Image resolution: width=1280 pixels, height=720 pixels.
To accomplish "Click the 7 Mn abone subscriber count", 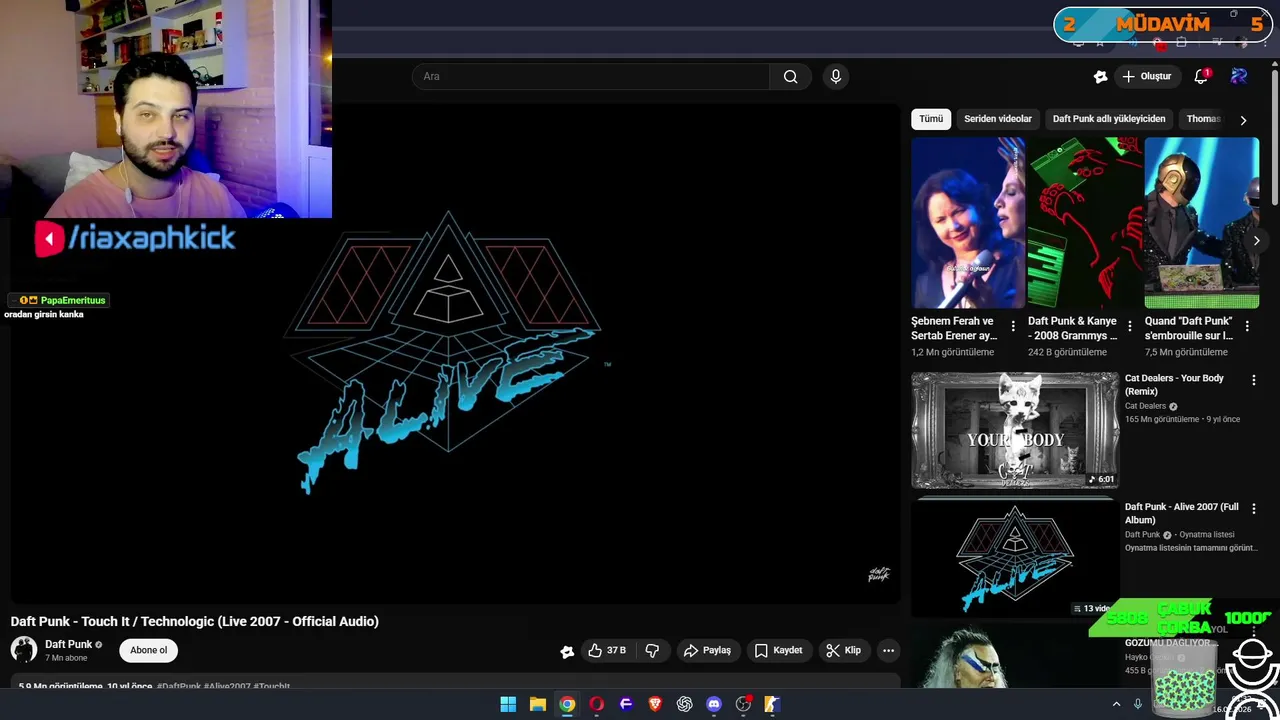I will [66, 658].
